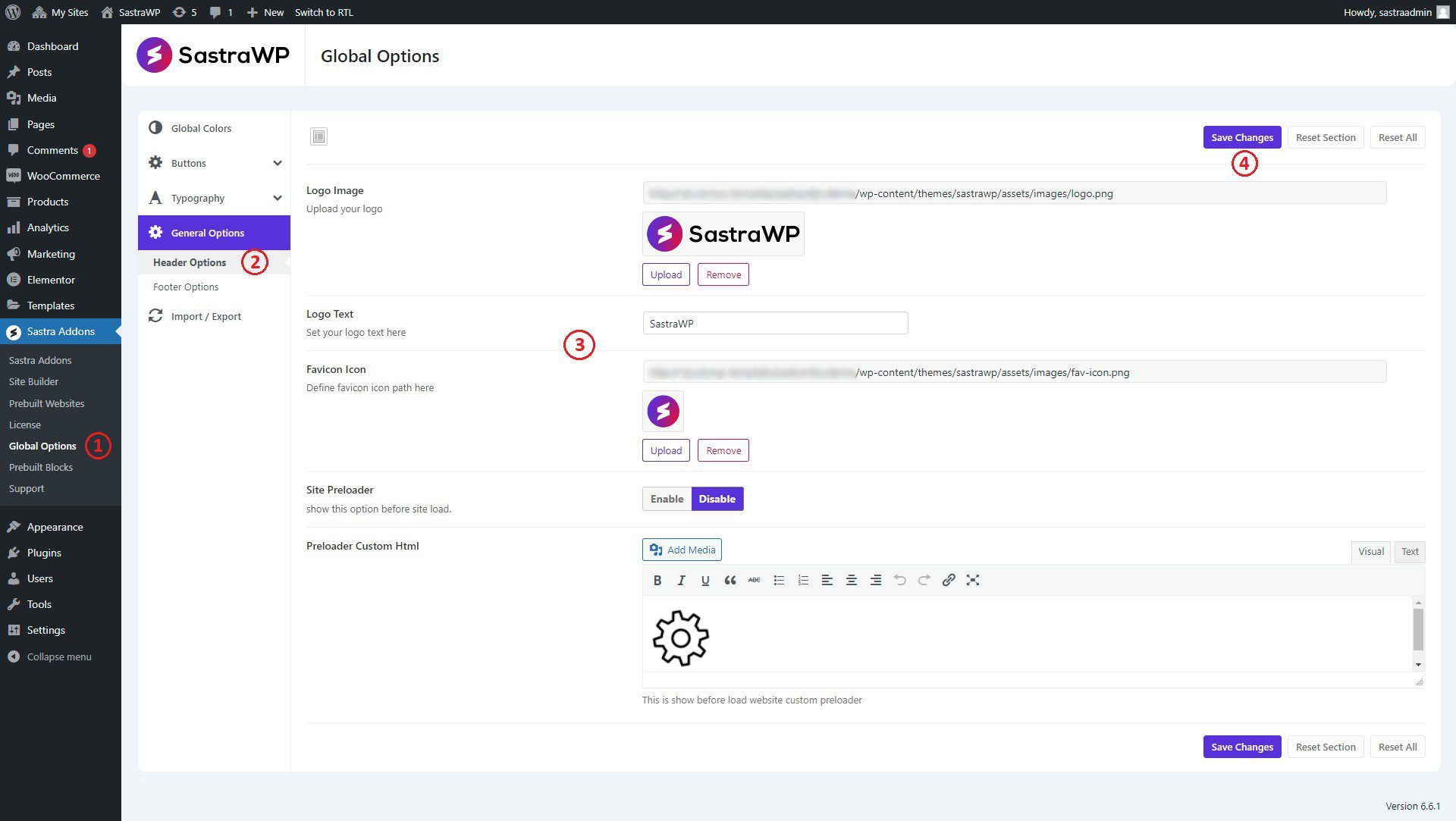This screenshot has width=1456, height=821.
Task: Click Upload under Logo Image
Action: click(x=666, y=274)
